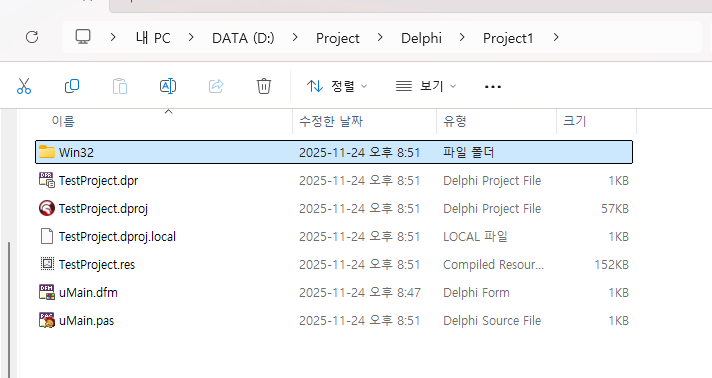This screenshot has width=712, height=378.
Task: Click the uMain.pas source file icon
Action: click(47, 320)
